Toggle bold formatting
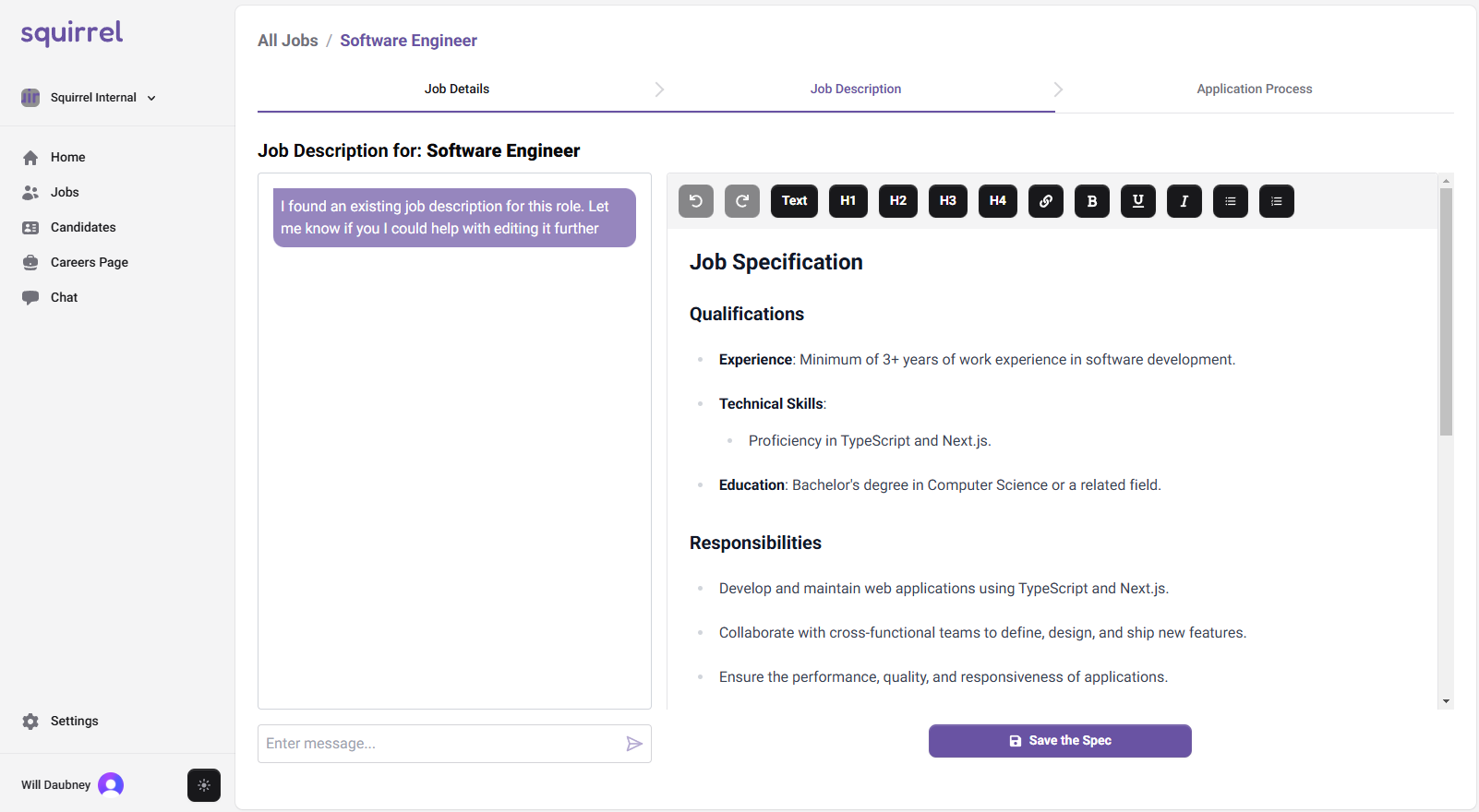This screenshot has width=1479, height=812. pos(1092,201)
